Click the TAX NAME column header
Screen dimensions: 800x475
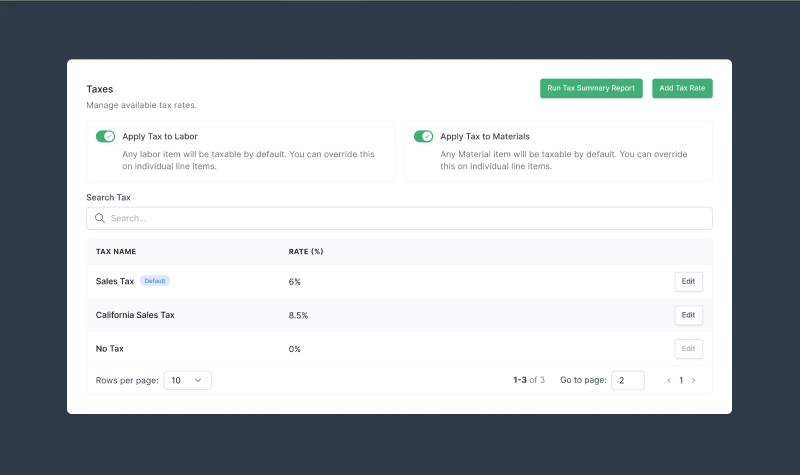click(x=116, y=252)
